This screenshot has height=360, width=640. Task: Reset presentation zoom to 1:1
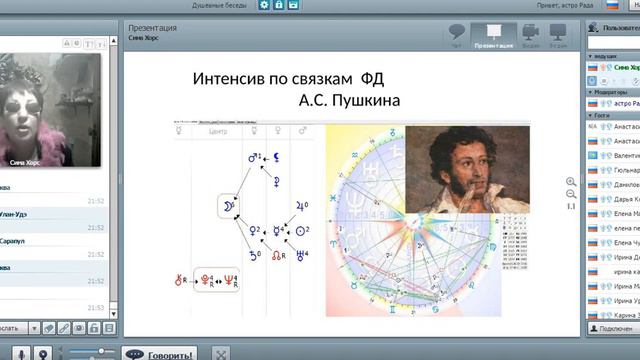[x=571, y=207]
